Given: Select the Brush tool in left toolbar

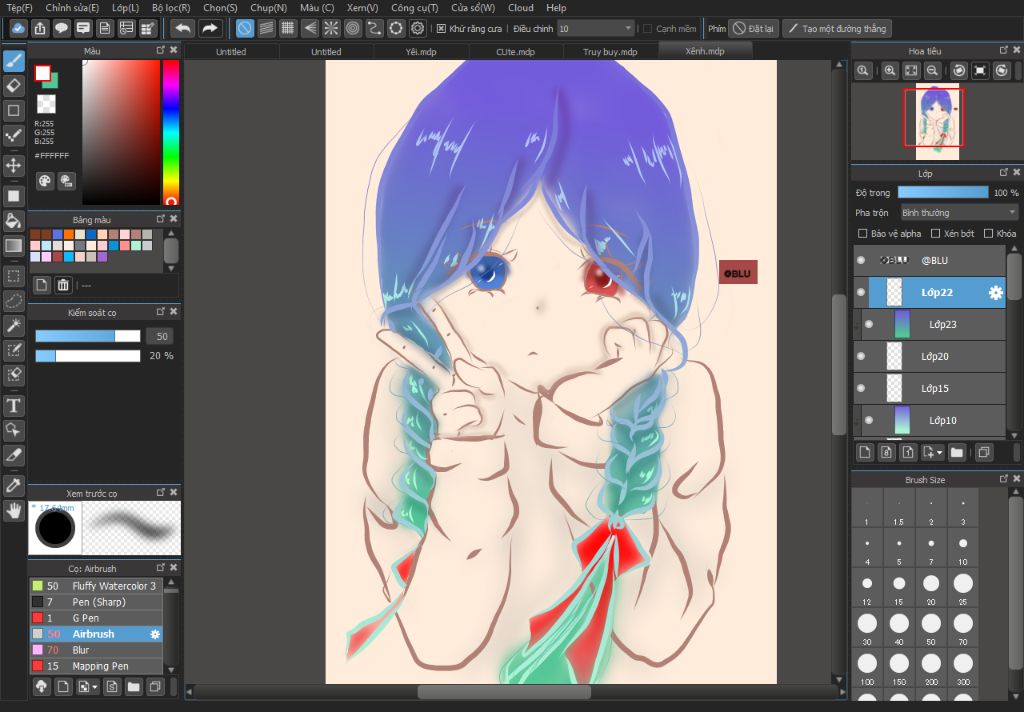Looking at the screenshot, I should pos(13,61).
